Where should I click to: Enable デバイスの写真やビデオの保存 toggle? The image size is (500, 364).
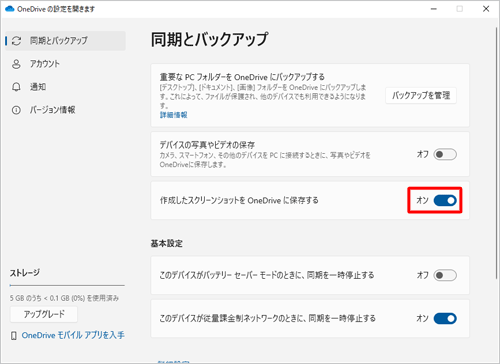click(445, 154)
